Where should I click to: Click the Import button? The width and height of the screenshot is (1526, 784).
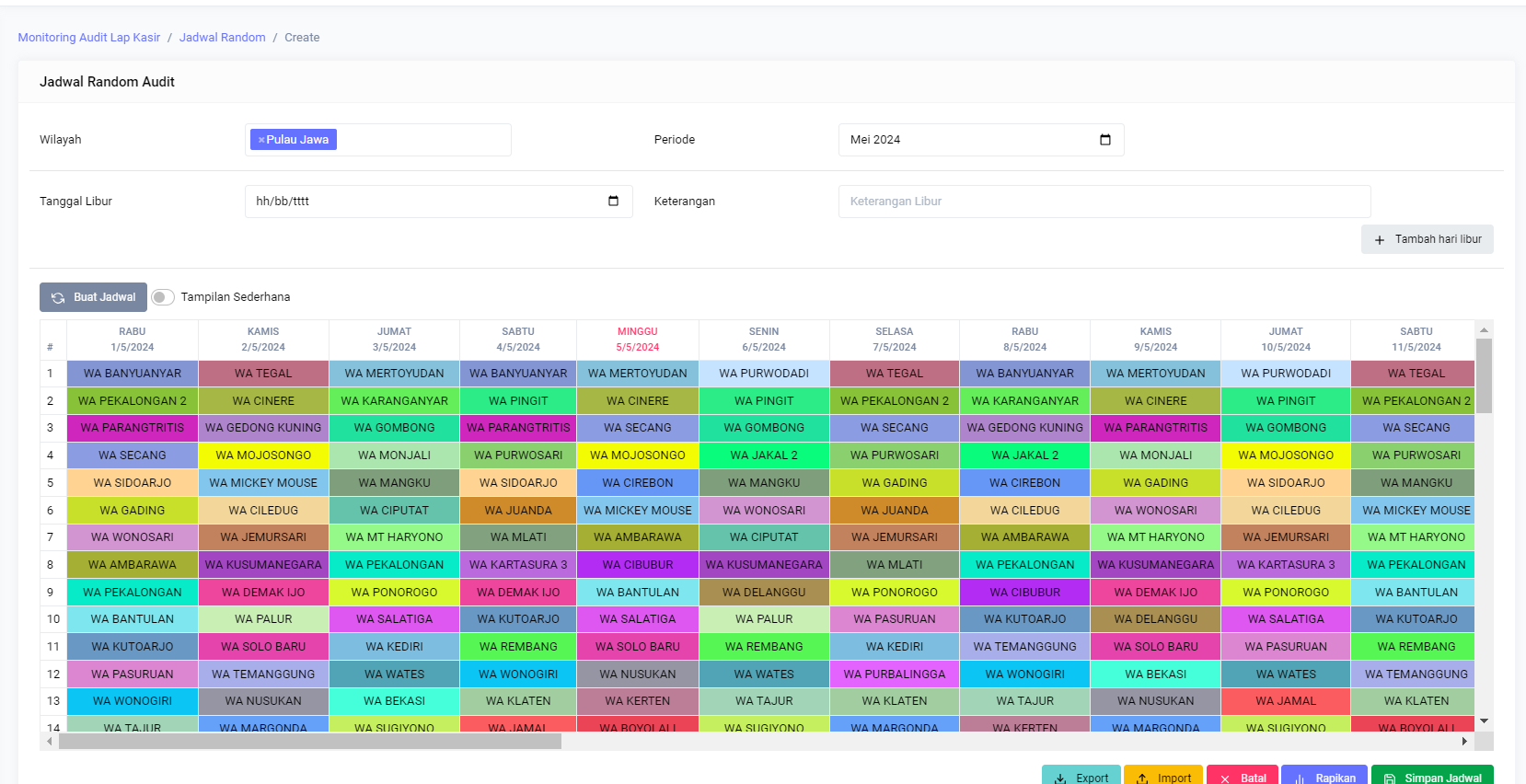coord(1163,776)
